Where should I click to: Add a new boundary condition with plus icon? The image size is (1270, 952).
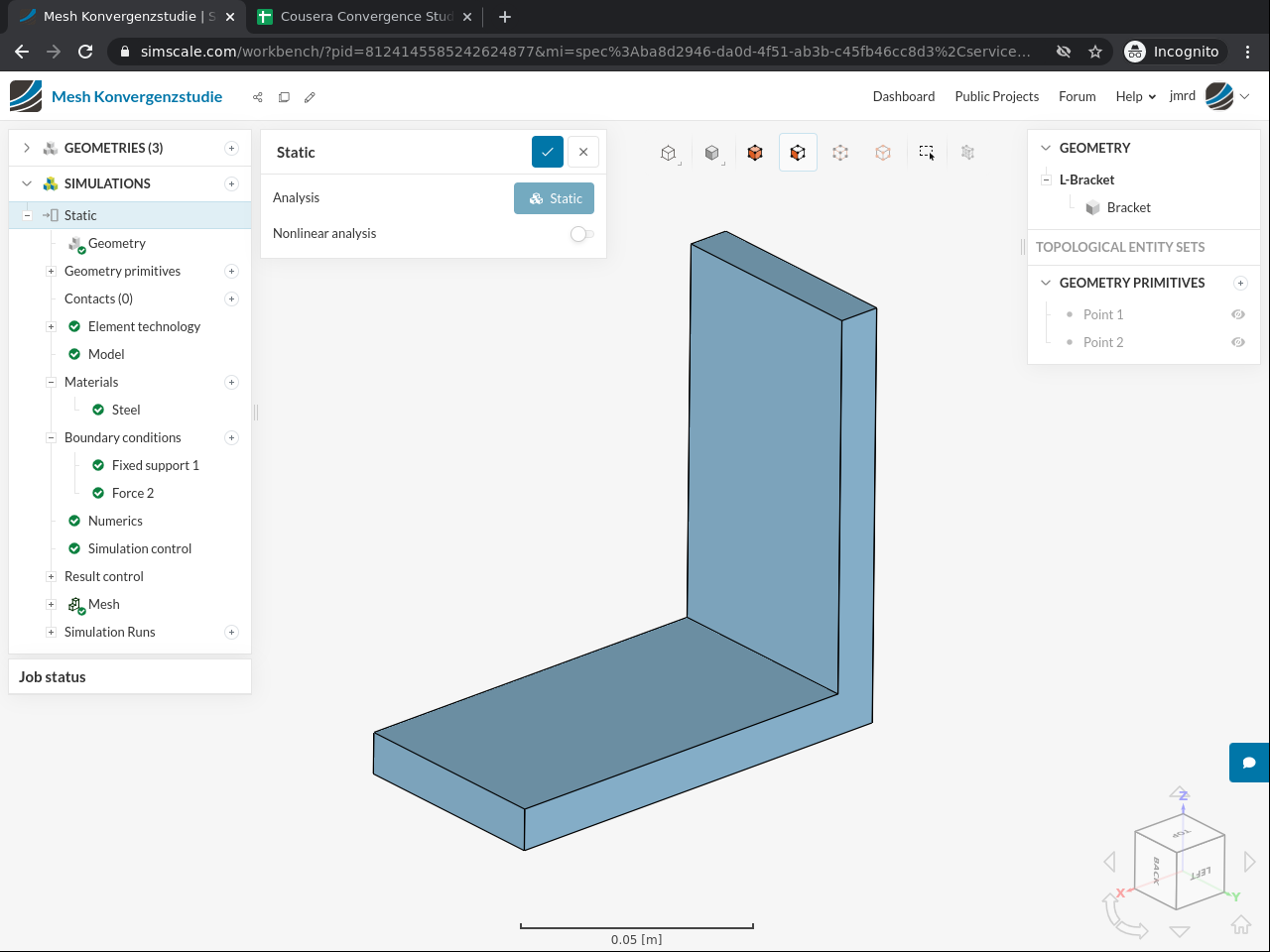coord(231,437)
